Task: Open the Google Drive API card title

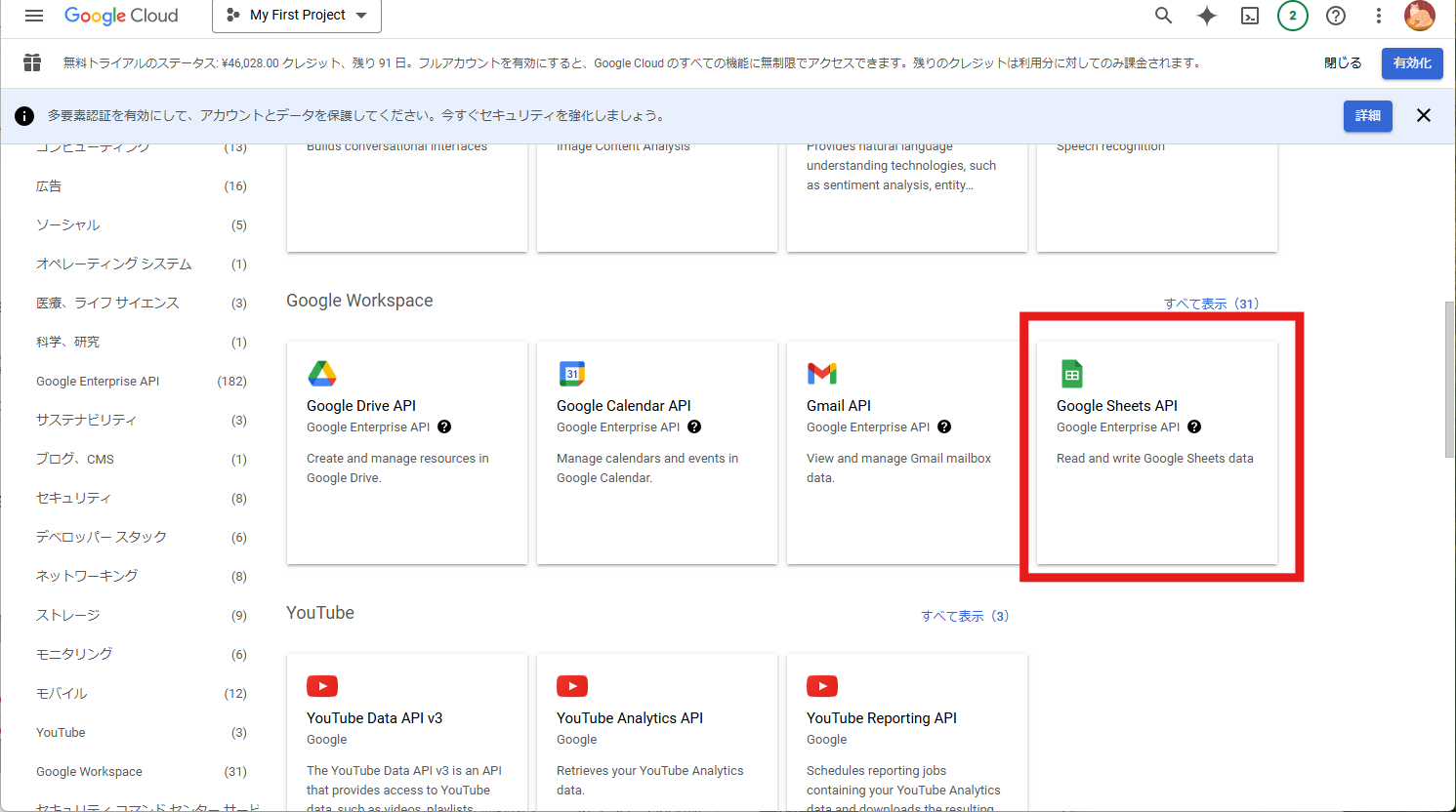Action: [361, 406]
